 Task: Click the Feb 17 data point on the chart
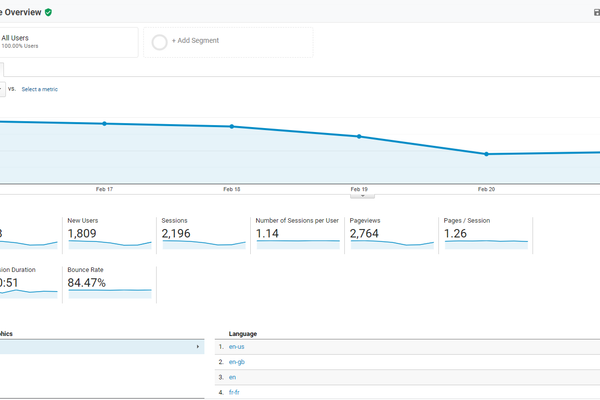[x=104, y=124]
